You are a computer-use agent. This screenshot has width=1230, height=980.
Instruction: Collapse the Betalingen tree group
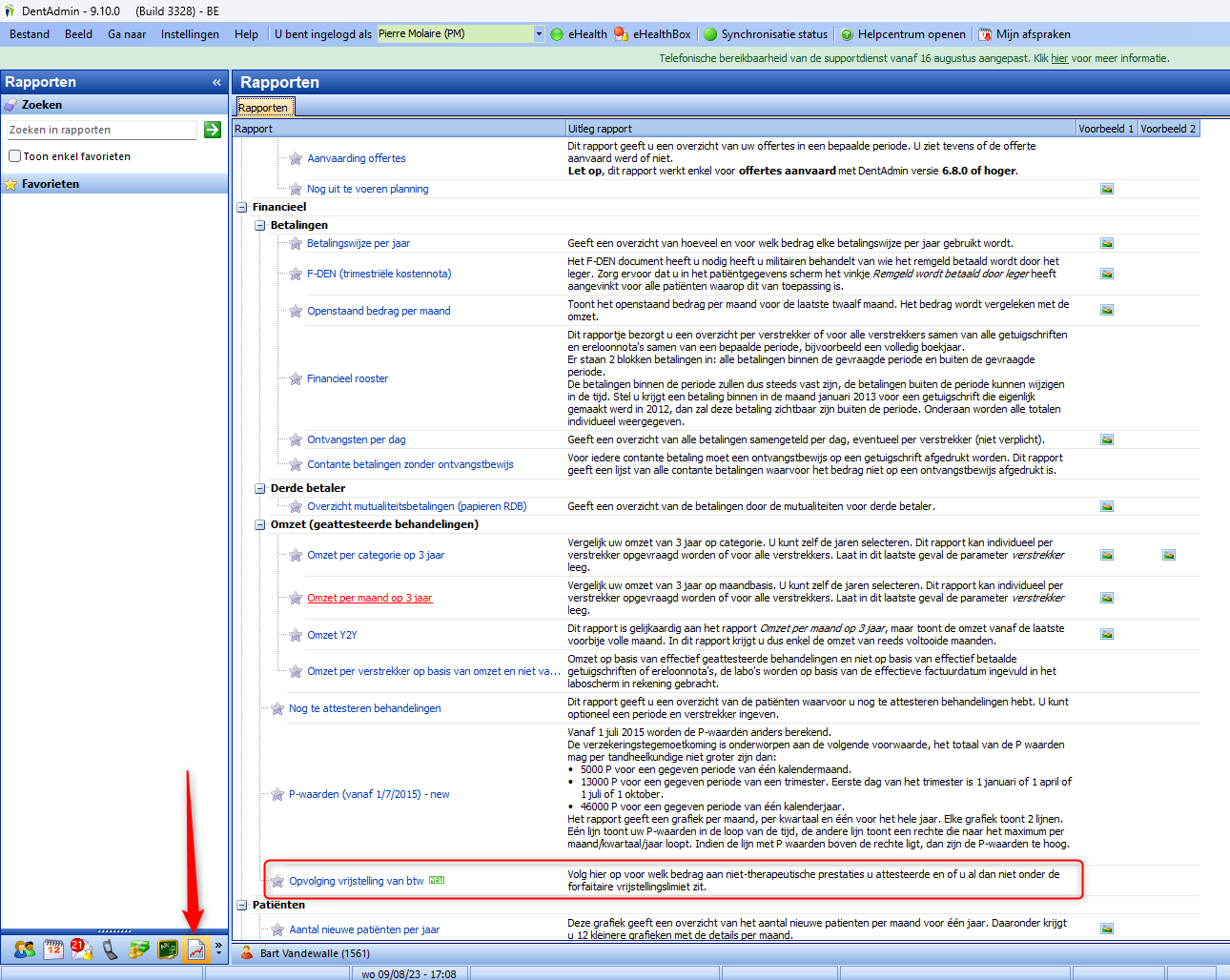click(x=260, y=225)
